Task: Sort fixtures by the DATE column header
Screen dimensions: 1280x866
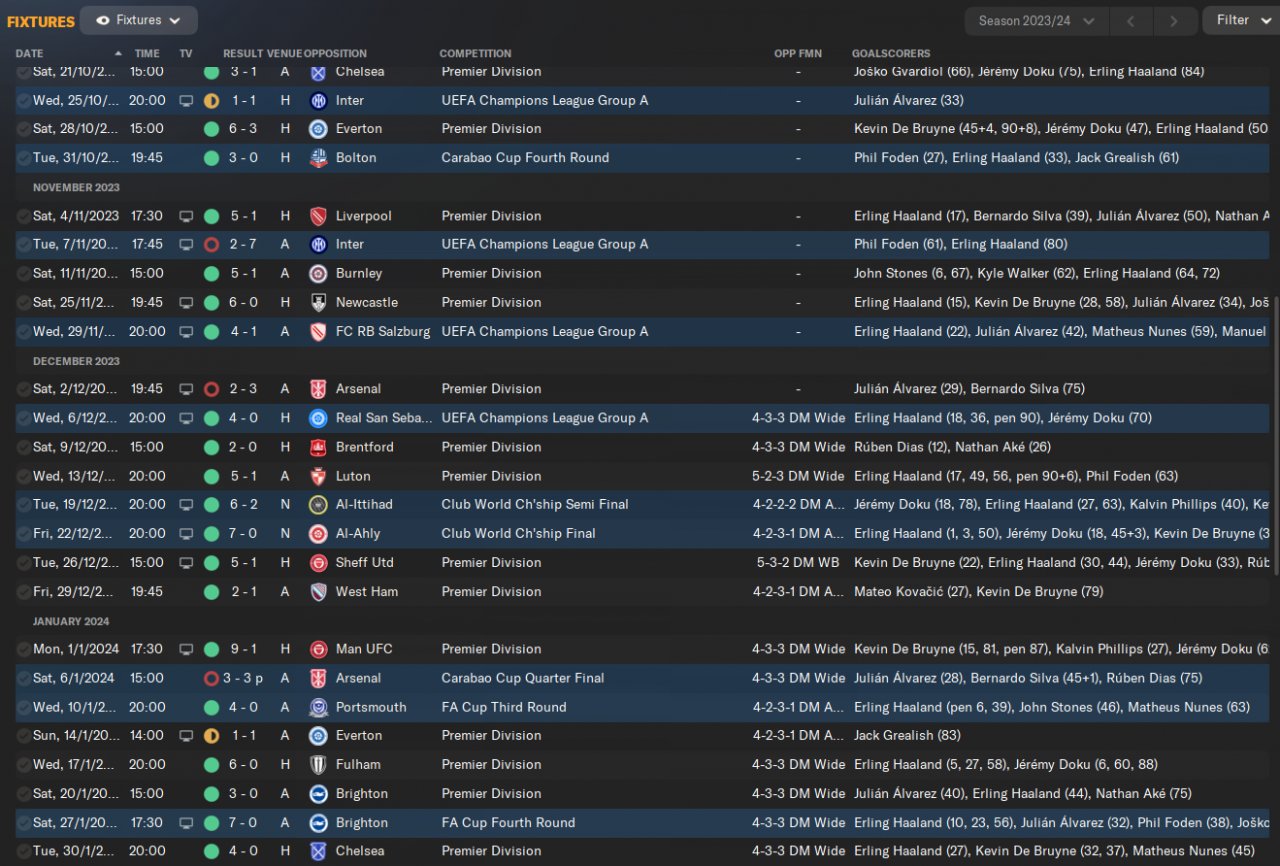Action: coord(29,54)
